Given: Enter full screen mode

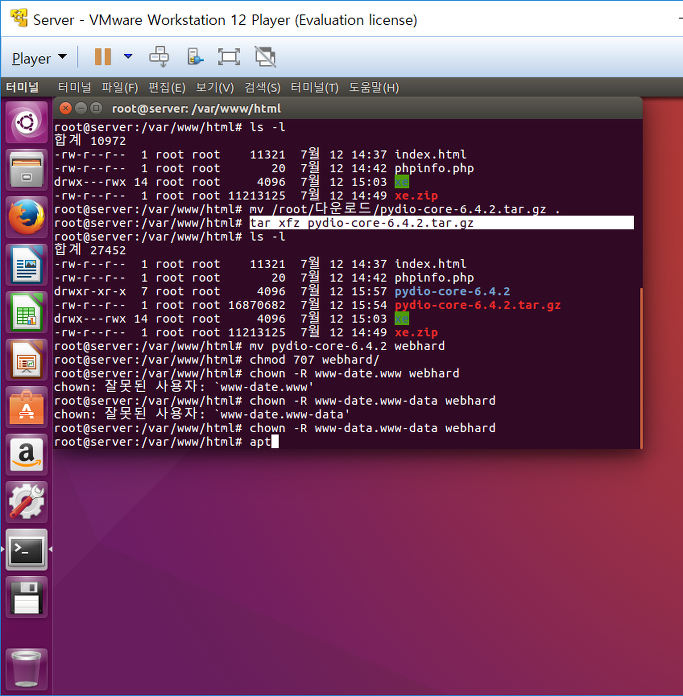Looking at the screenshot, I should click(229, 57).
